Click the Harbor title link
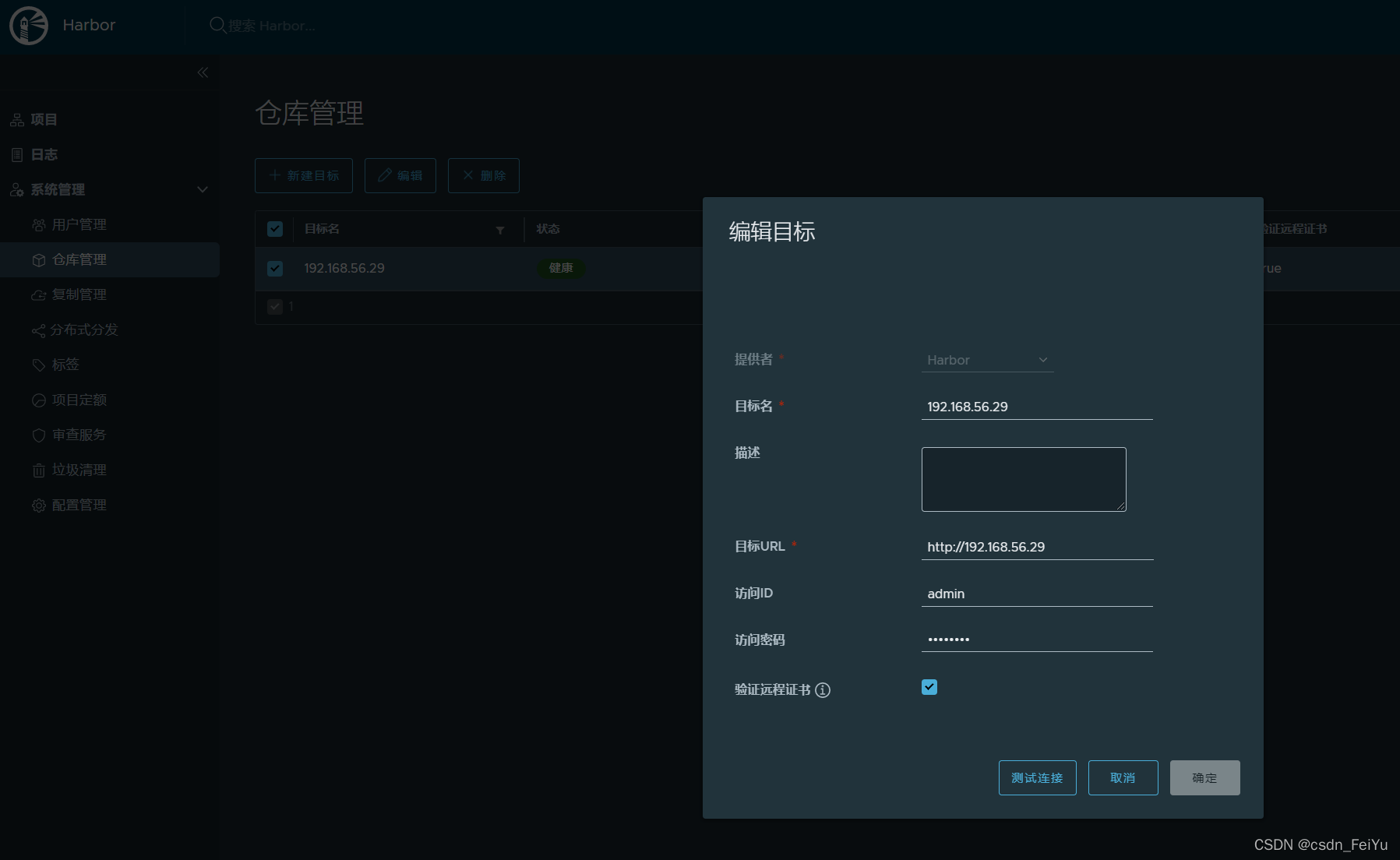Image resolution: width=1400 pixels, height=860 pixels. click(89, 26)
